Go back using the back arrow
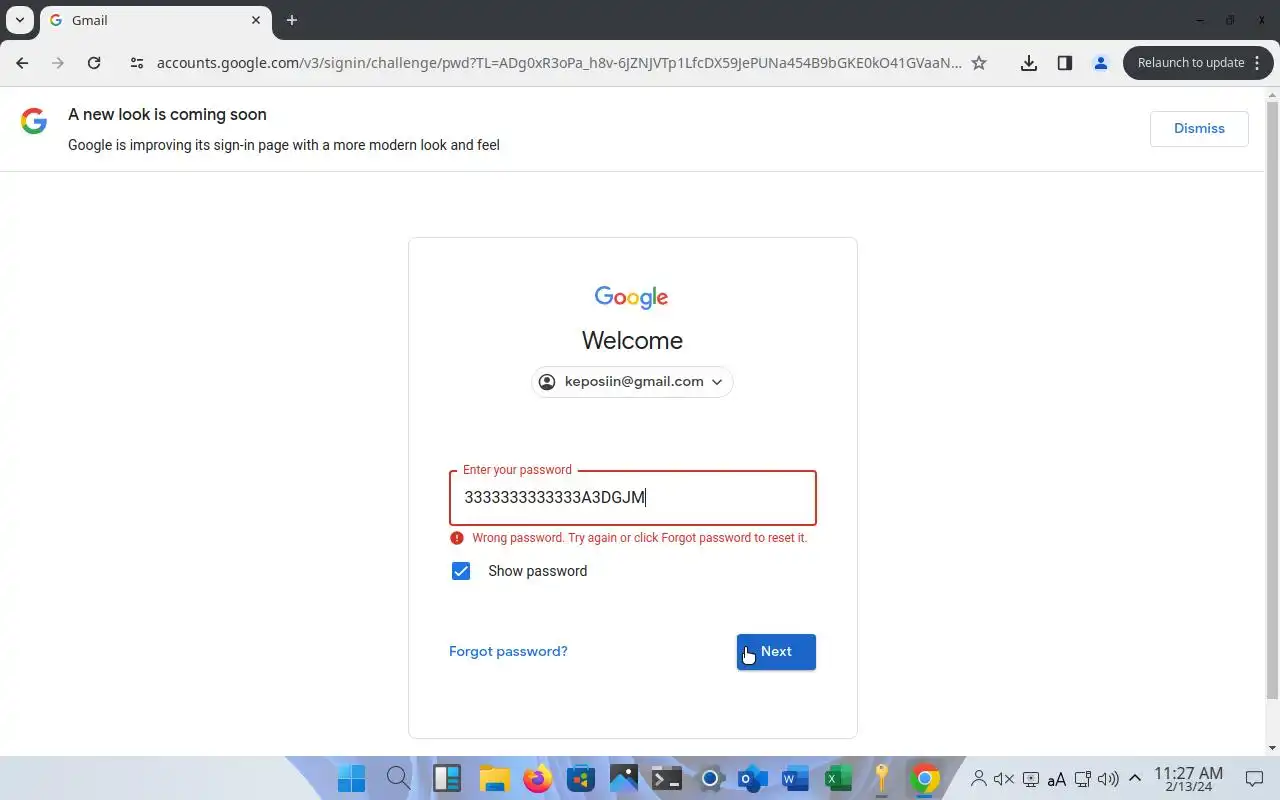This screenshot has height=800, width=1280. [22, 63]
